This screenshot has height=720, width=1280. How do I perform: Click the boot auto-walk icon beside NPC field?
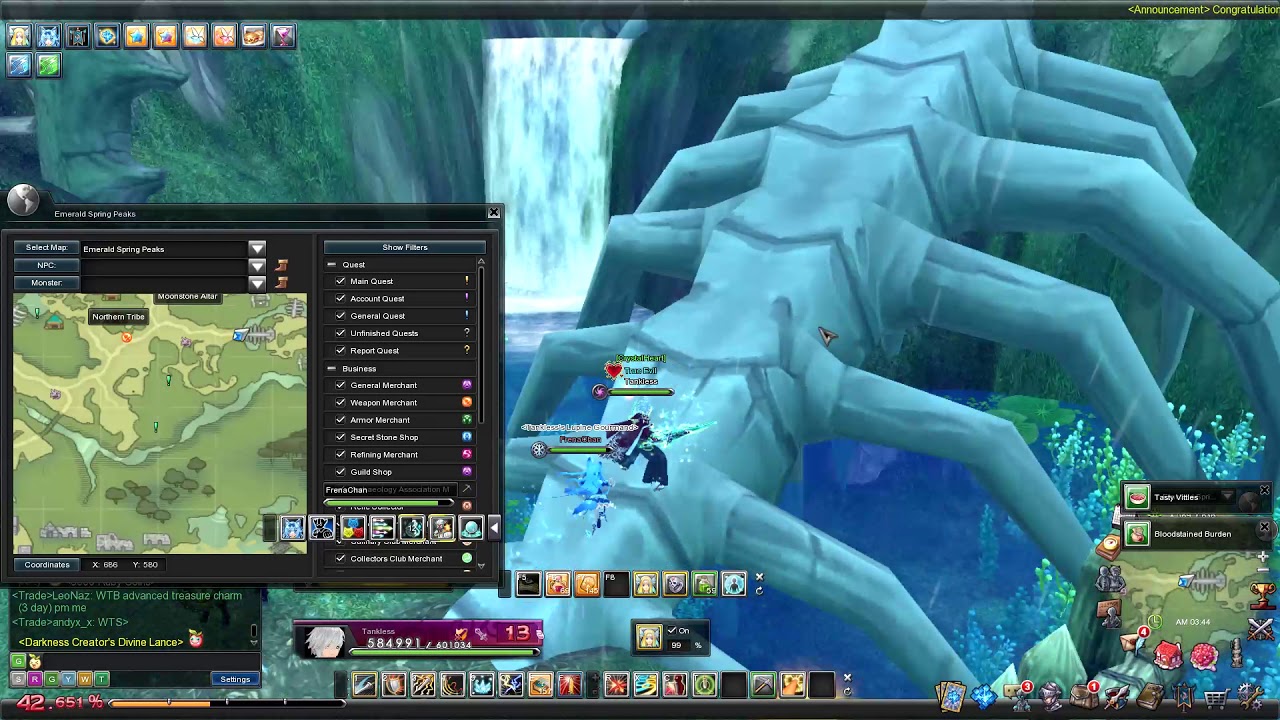click(x=281, y=265)
